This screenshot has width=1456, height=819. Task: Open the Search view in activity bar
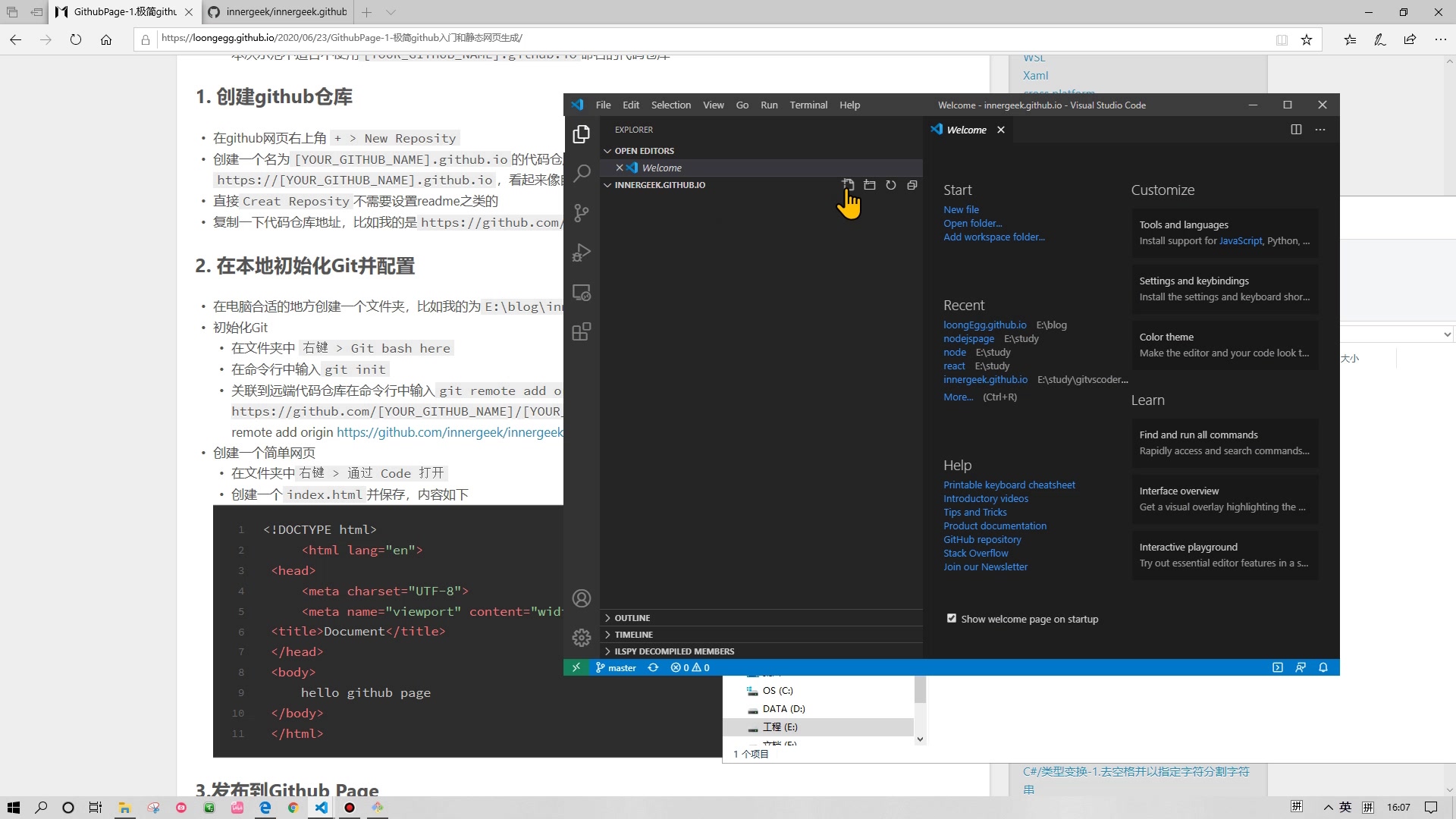point(582,174)
